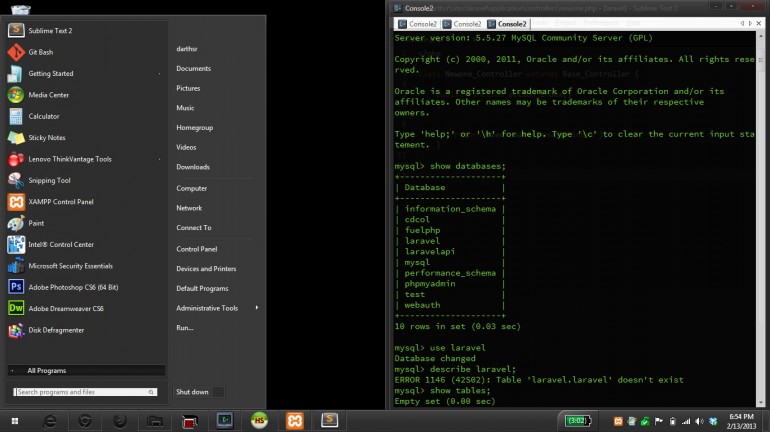The height and width of the screenshot is (432, 770).
Task: Choose Connect To in the Start menu
Action: click(x=193, y=227)
